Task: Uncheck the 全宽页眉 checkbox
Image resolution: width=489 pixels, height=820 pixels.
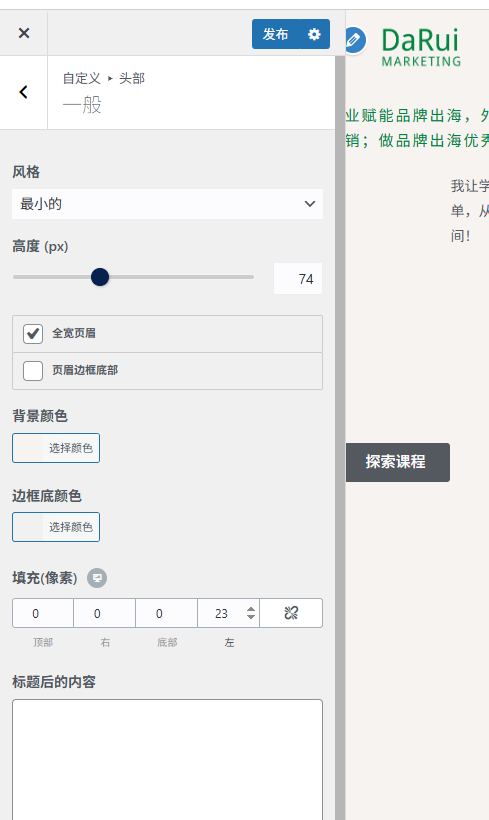Action: tap(33, 333)
